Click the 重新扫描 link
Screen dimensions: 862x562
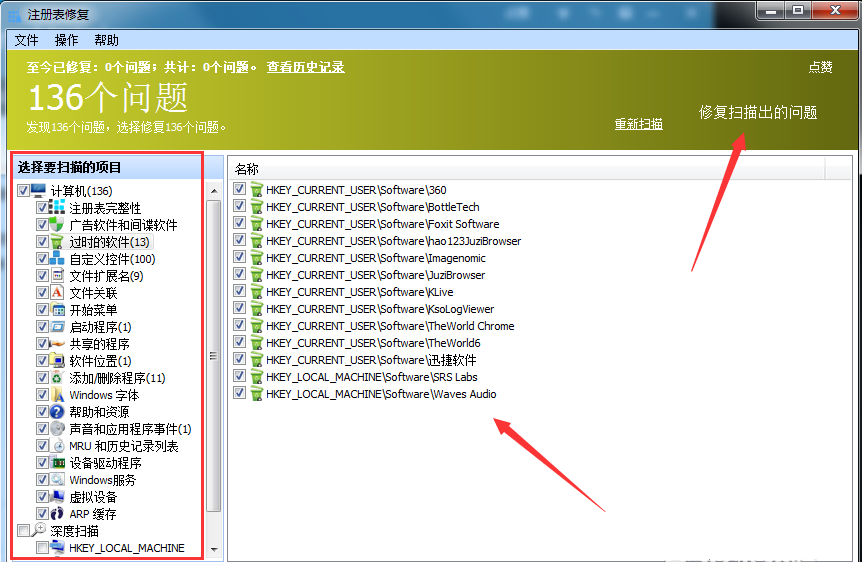(638, 124)
